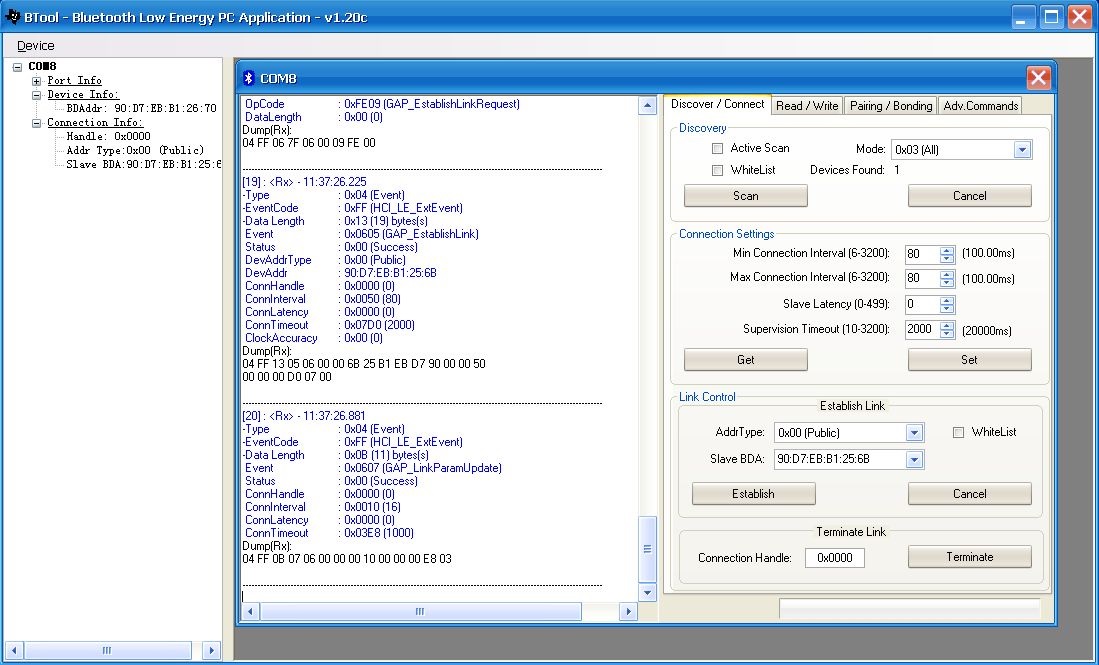Expand the Port Info tree node

(36, 81)
